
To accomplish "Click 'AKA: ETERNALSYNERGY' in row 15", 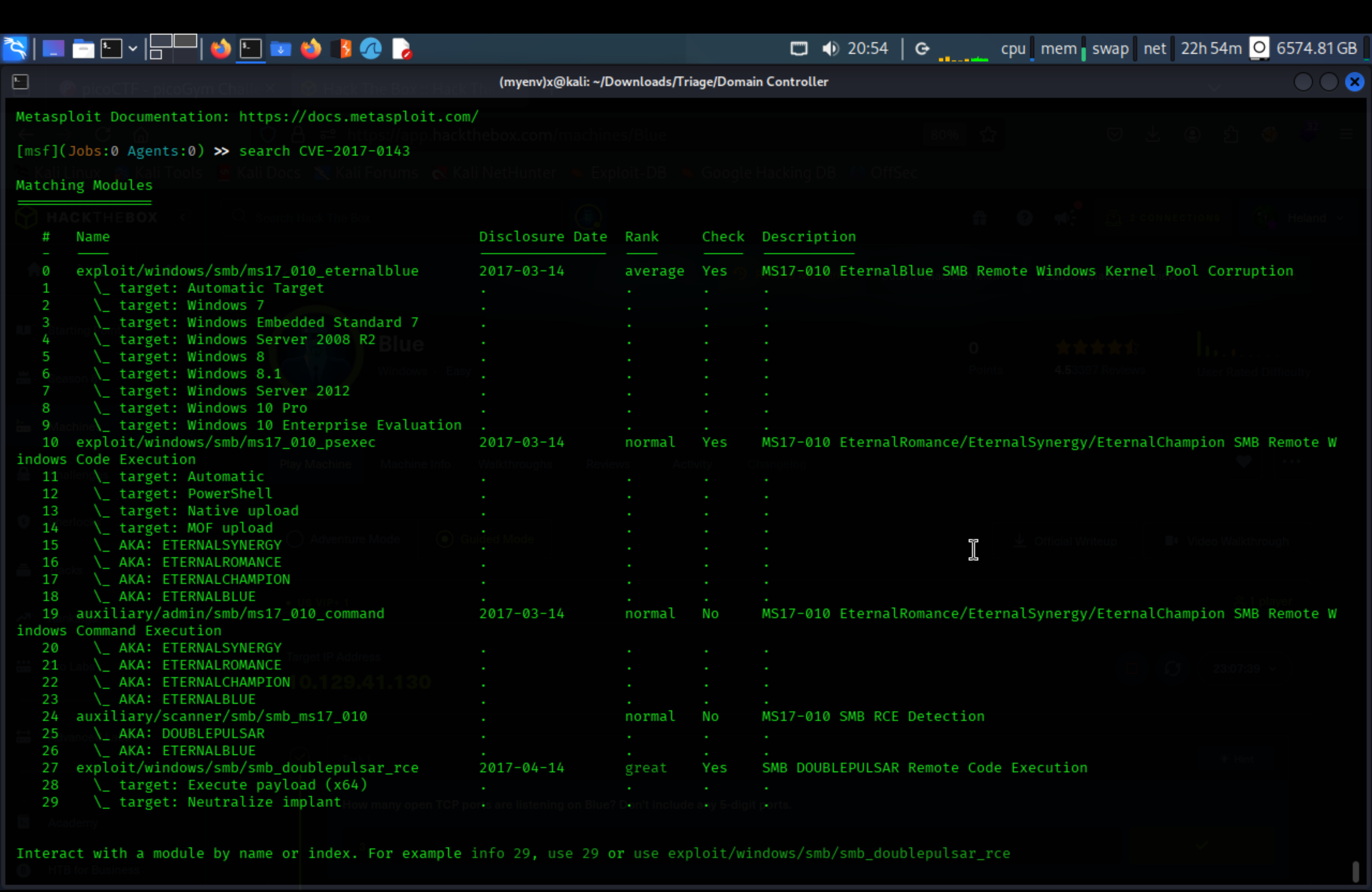I will [200, 545].
